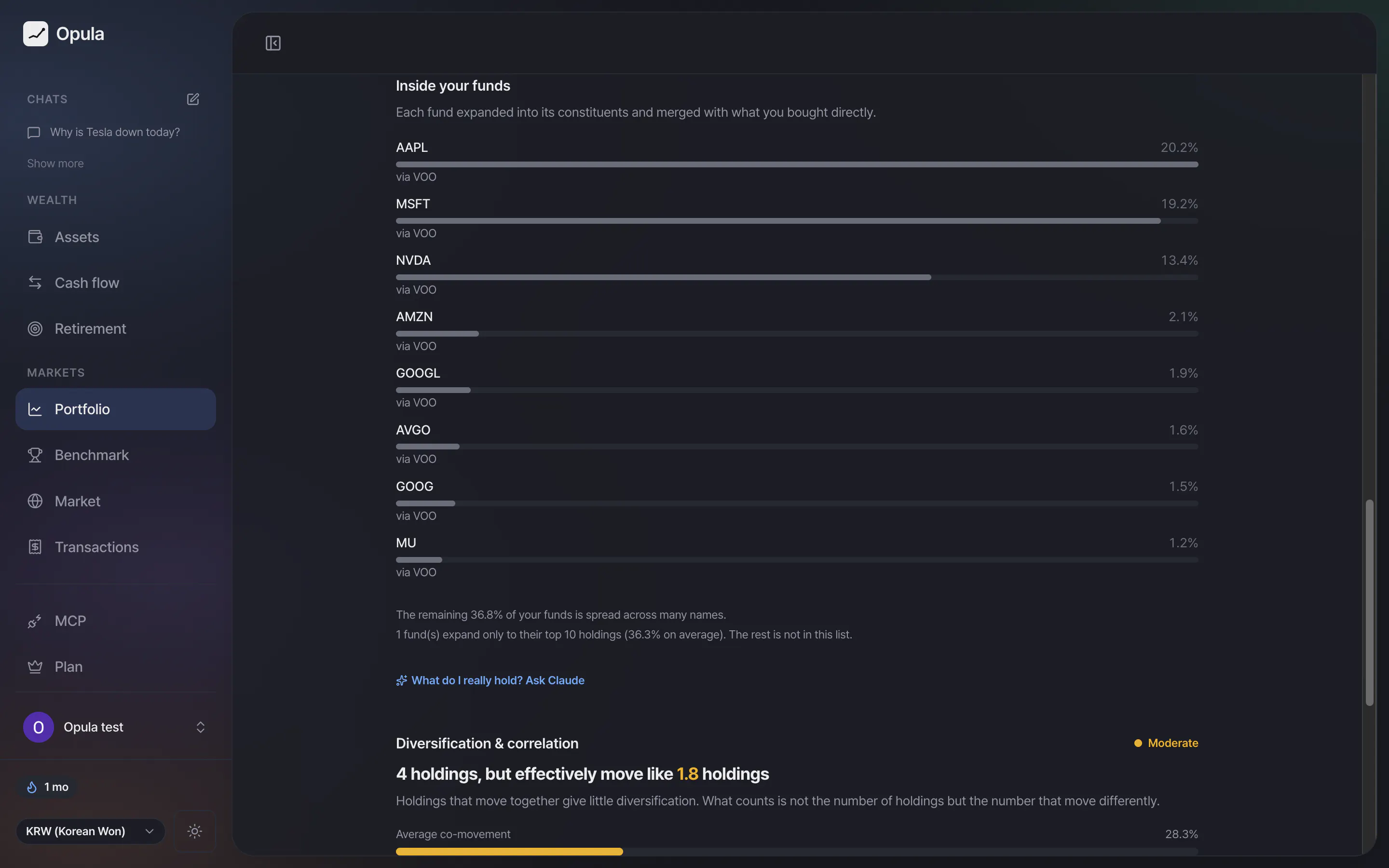Toggle light/dark theme sun button
Image resolution: width=1389 pixels, height=868 pixels.
coord(194,831)
